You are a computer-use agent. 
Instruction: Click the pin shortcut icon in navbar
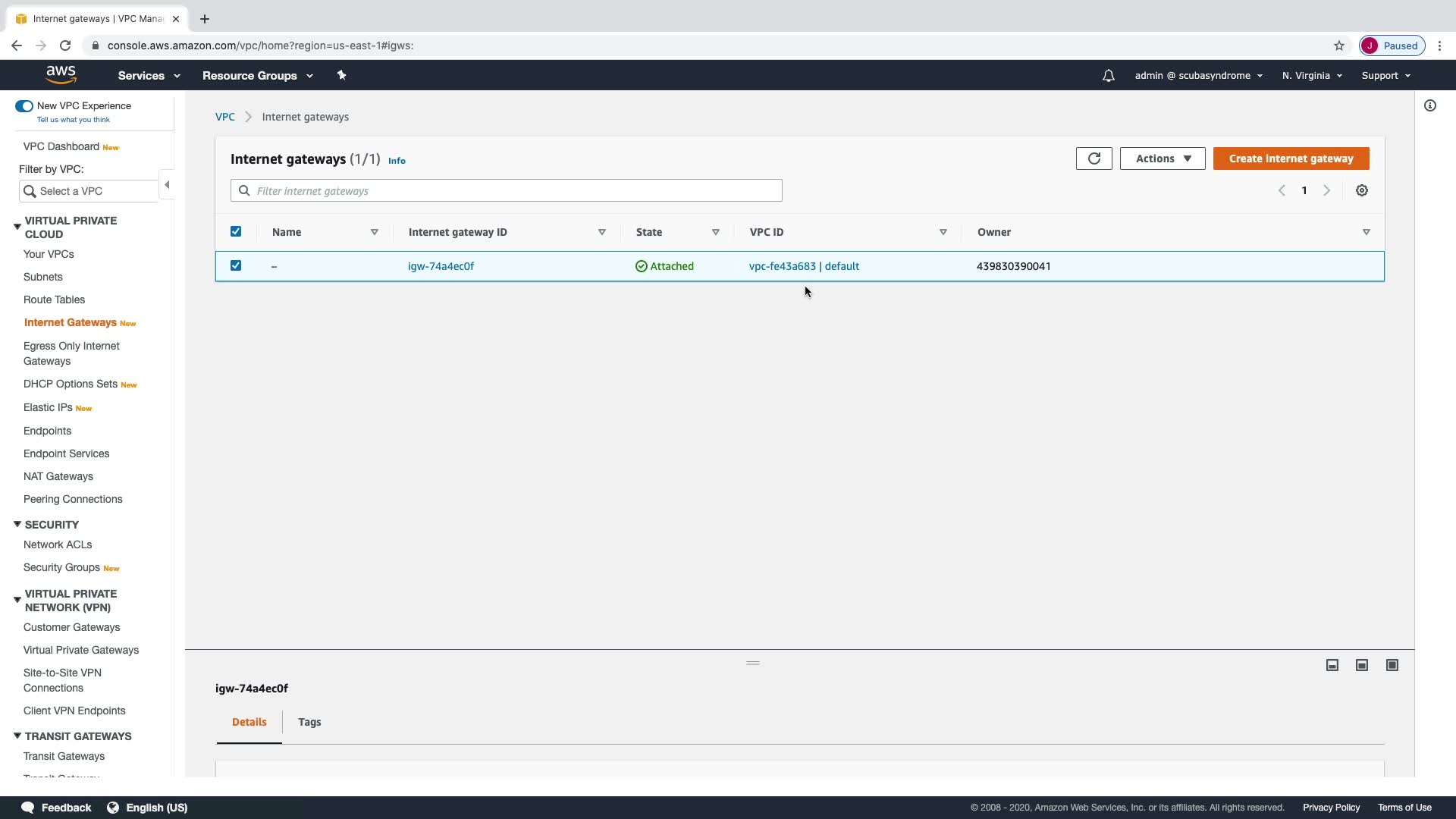(341, 75)
